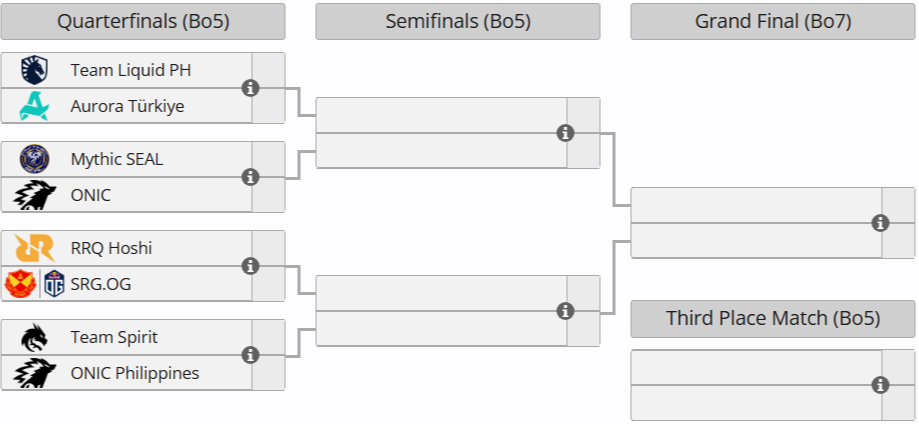Viewport: 919px width, 424px height.
Task: Open info icon for the bottom semifinal match
Action: [x=565, y=311]
